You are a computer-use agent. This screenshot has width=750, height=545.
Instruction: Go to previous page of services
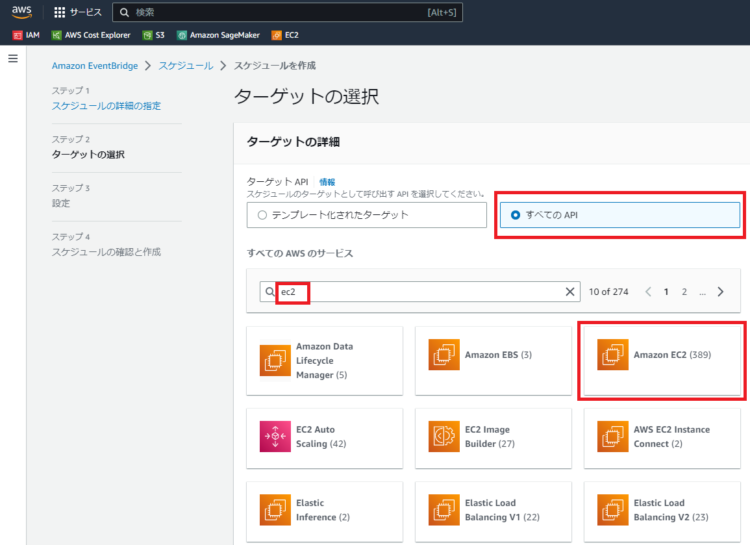648,291
